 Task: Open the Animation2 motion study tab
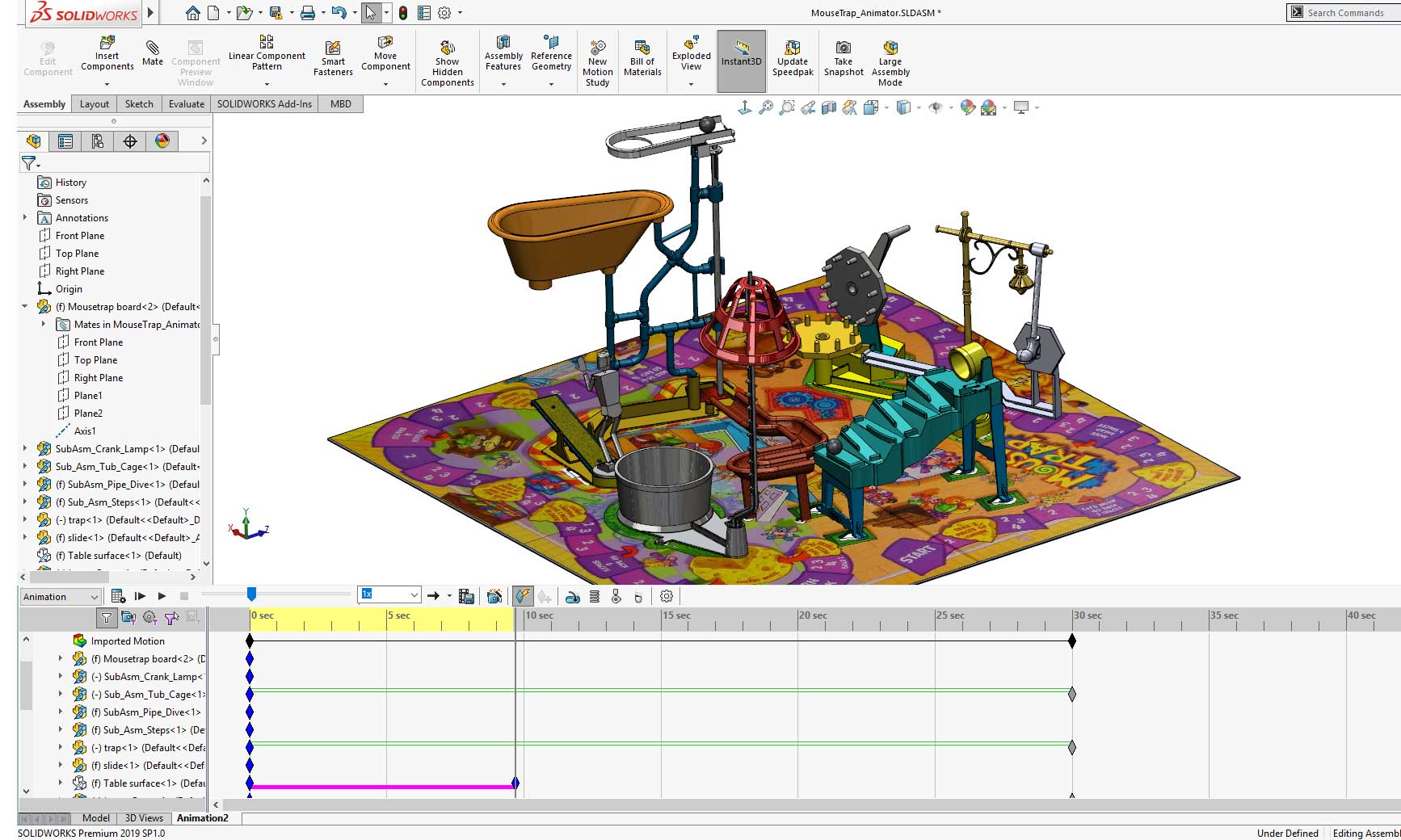(x=204, y=817)
